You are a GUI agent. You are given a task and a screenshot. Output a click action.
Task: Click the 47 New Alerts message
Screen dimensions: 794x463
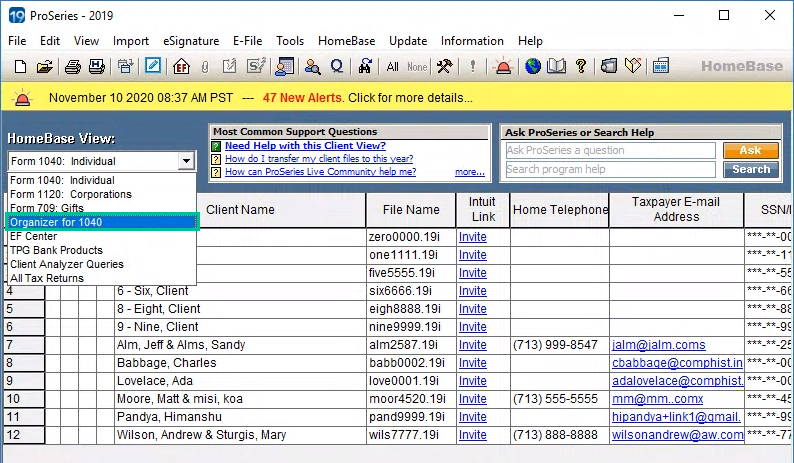pos(302,98)
